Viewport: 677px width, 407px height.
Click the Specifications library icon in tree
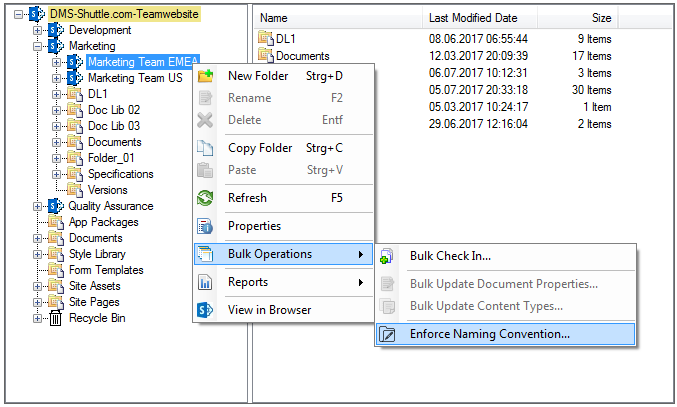75,174
